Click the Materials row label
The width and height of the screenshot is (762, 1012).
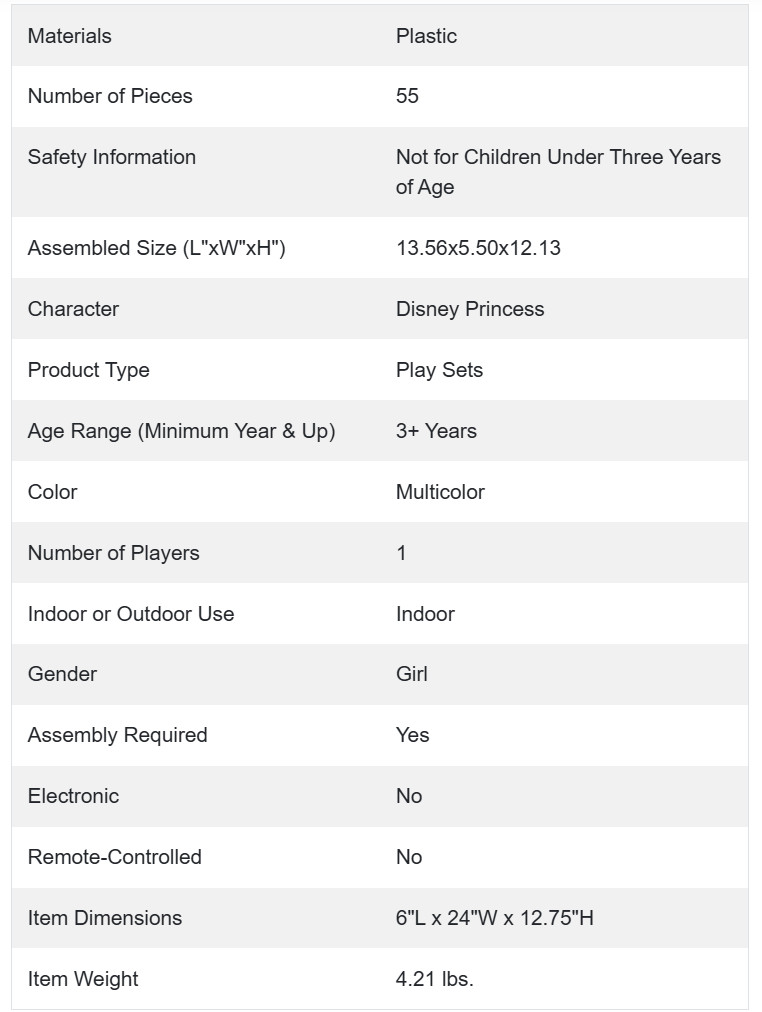coord(69,36)
